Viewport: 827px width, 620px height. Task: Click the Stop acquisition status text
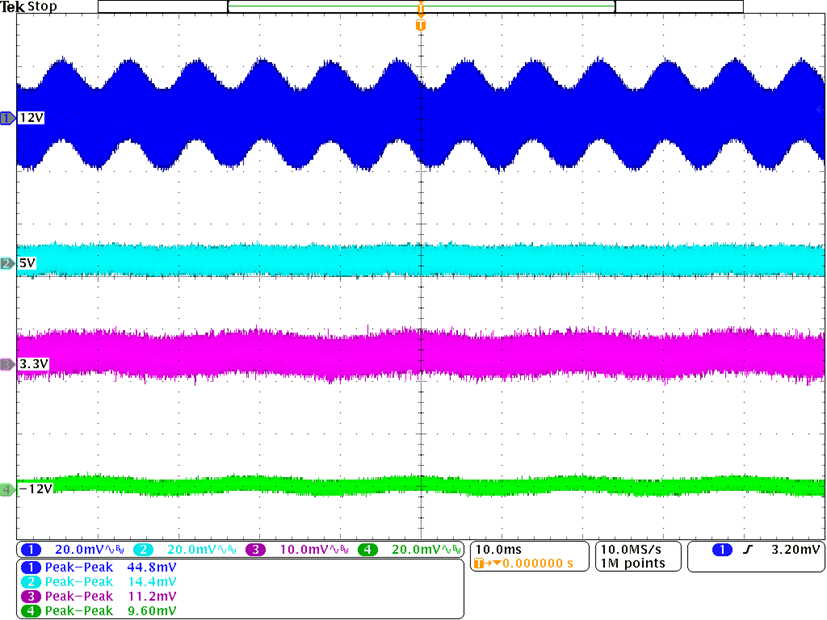(x=42, y=7)
